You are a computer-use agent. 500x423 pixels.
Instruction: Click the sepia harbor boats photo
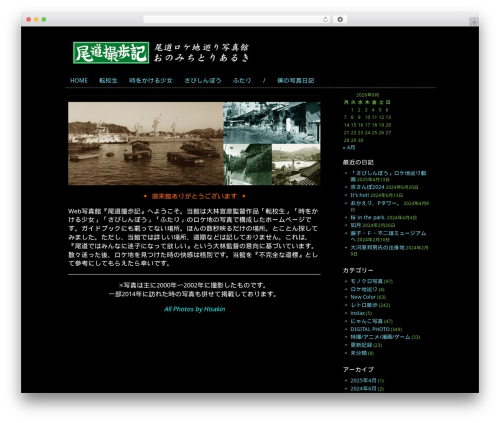tap(146, 143)
